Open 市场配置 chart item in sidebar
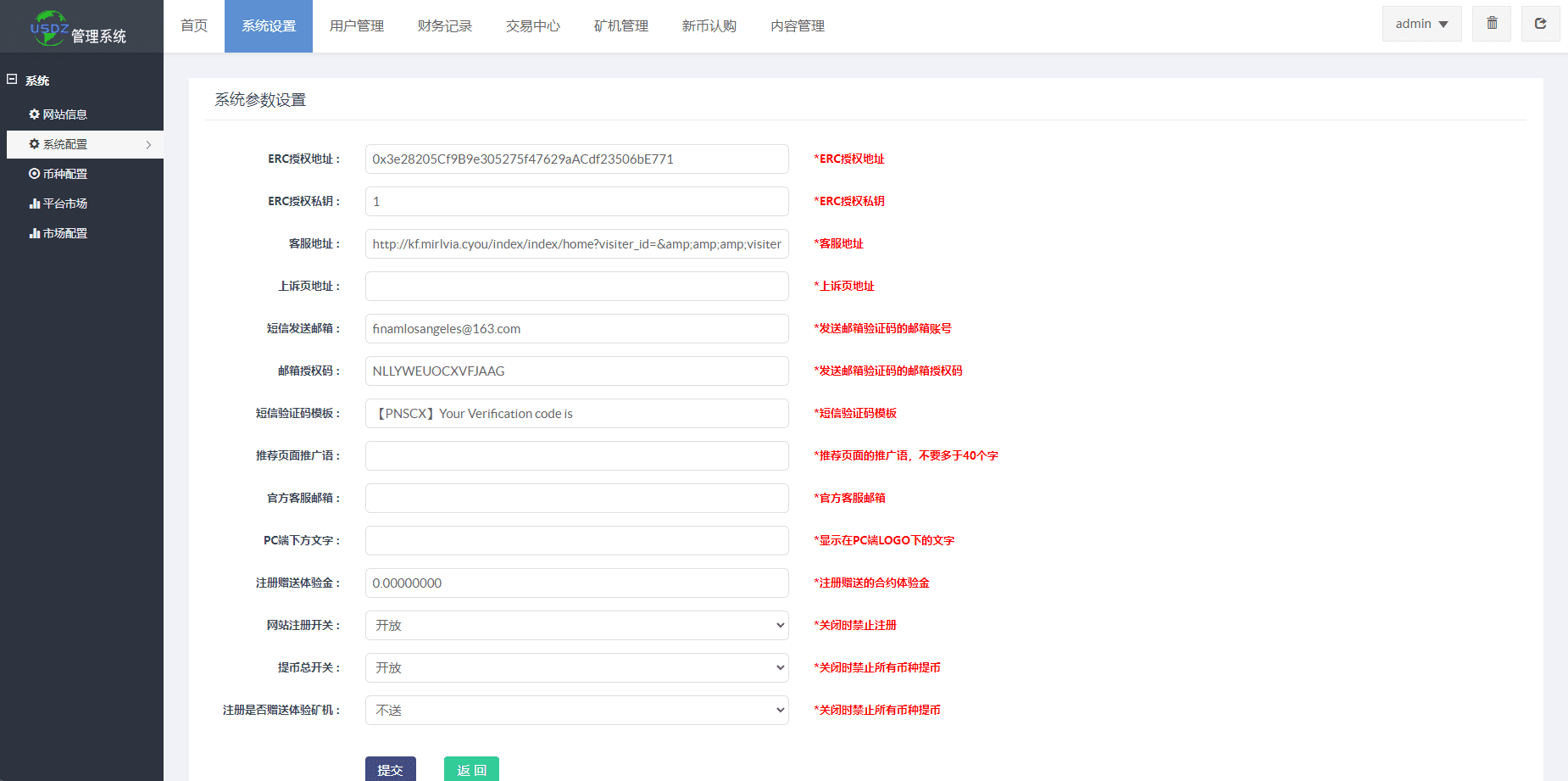Viewport: 1568px width, 781px height. 58,233
